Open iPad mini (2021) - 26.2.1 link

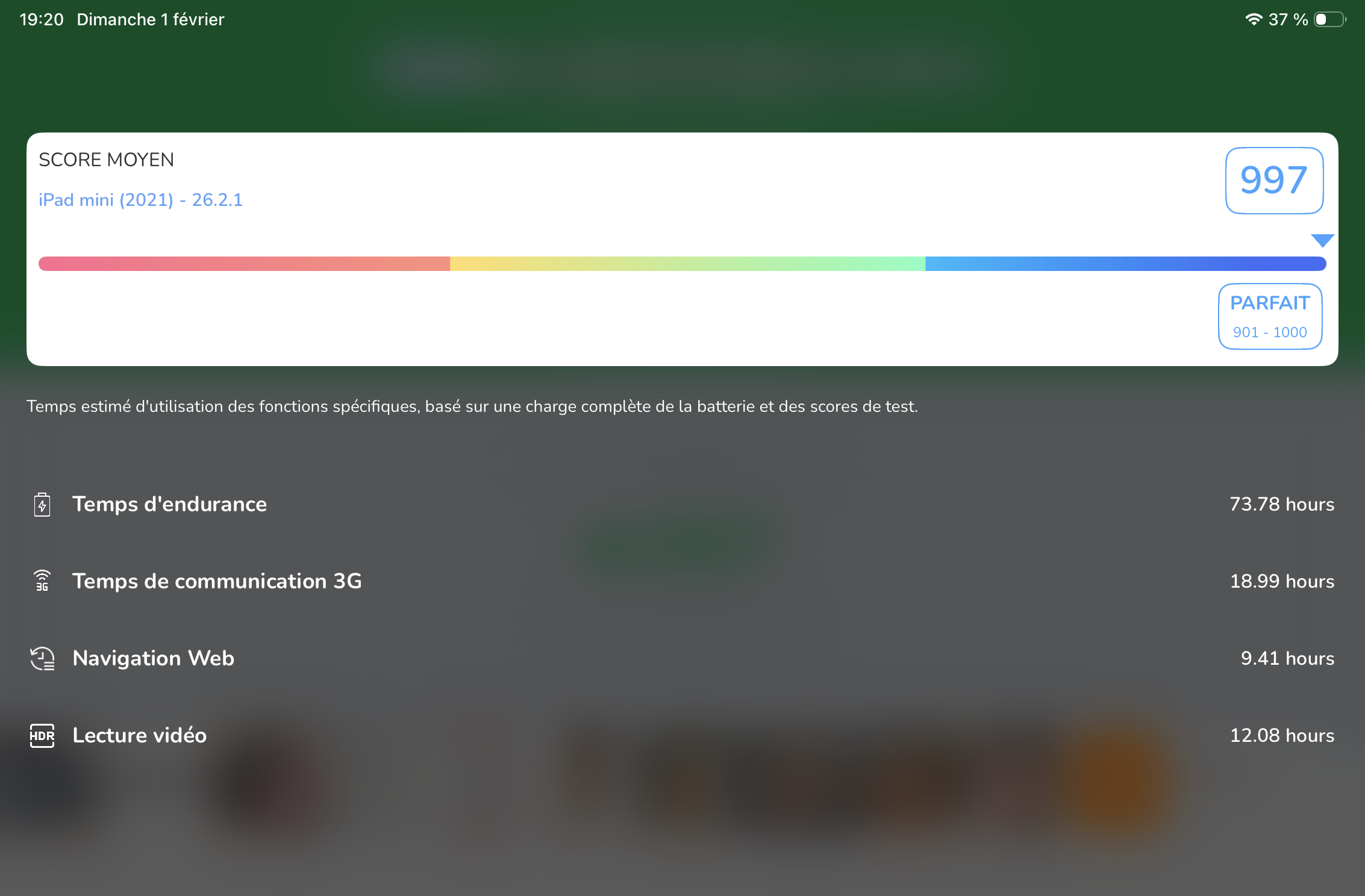point(140,200)
